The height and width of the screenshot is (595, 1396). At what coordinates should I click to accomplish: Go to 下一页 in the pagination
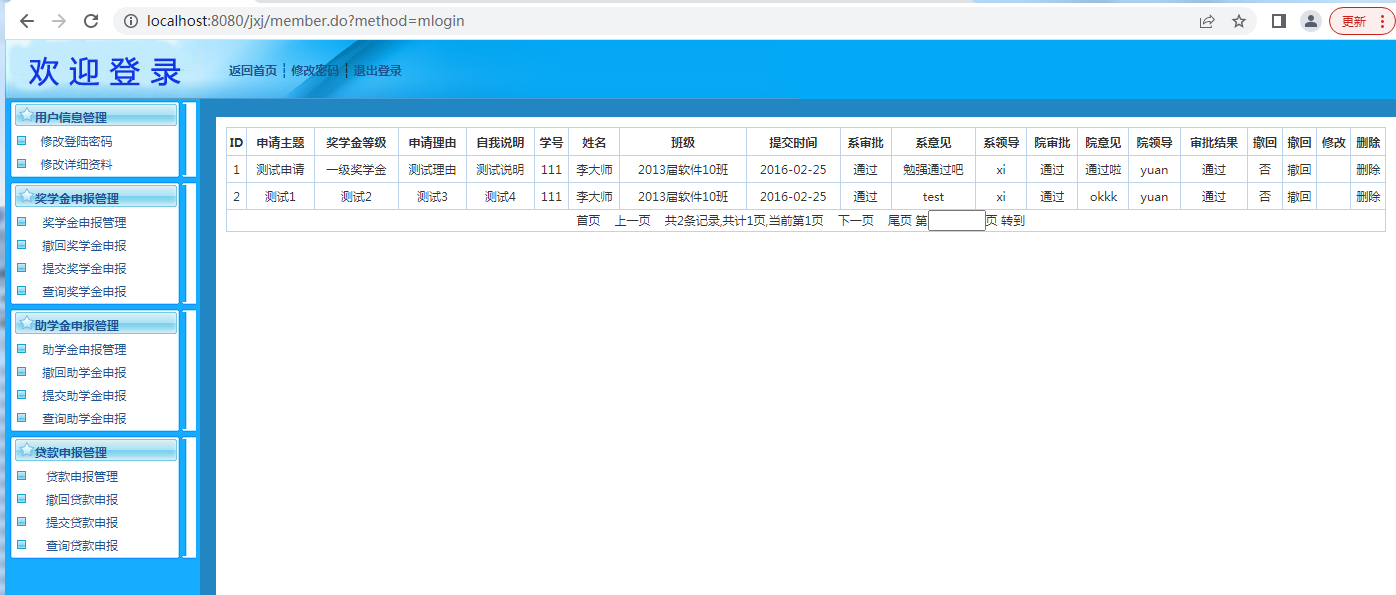(855, 221)
